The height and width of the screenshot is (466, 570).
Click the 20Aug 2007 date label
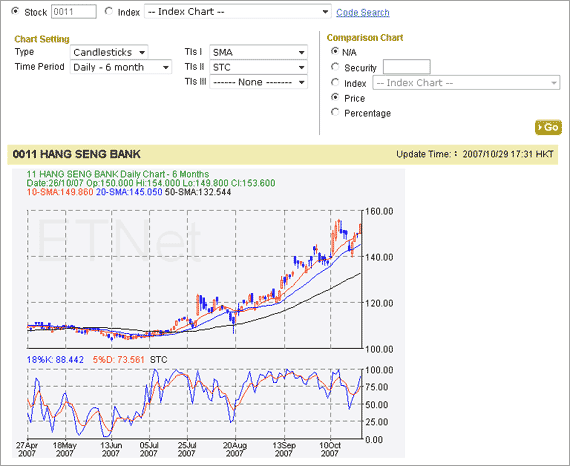[234, 449]
